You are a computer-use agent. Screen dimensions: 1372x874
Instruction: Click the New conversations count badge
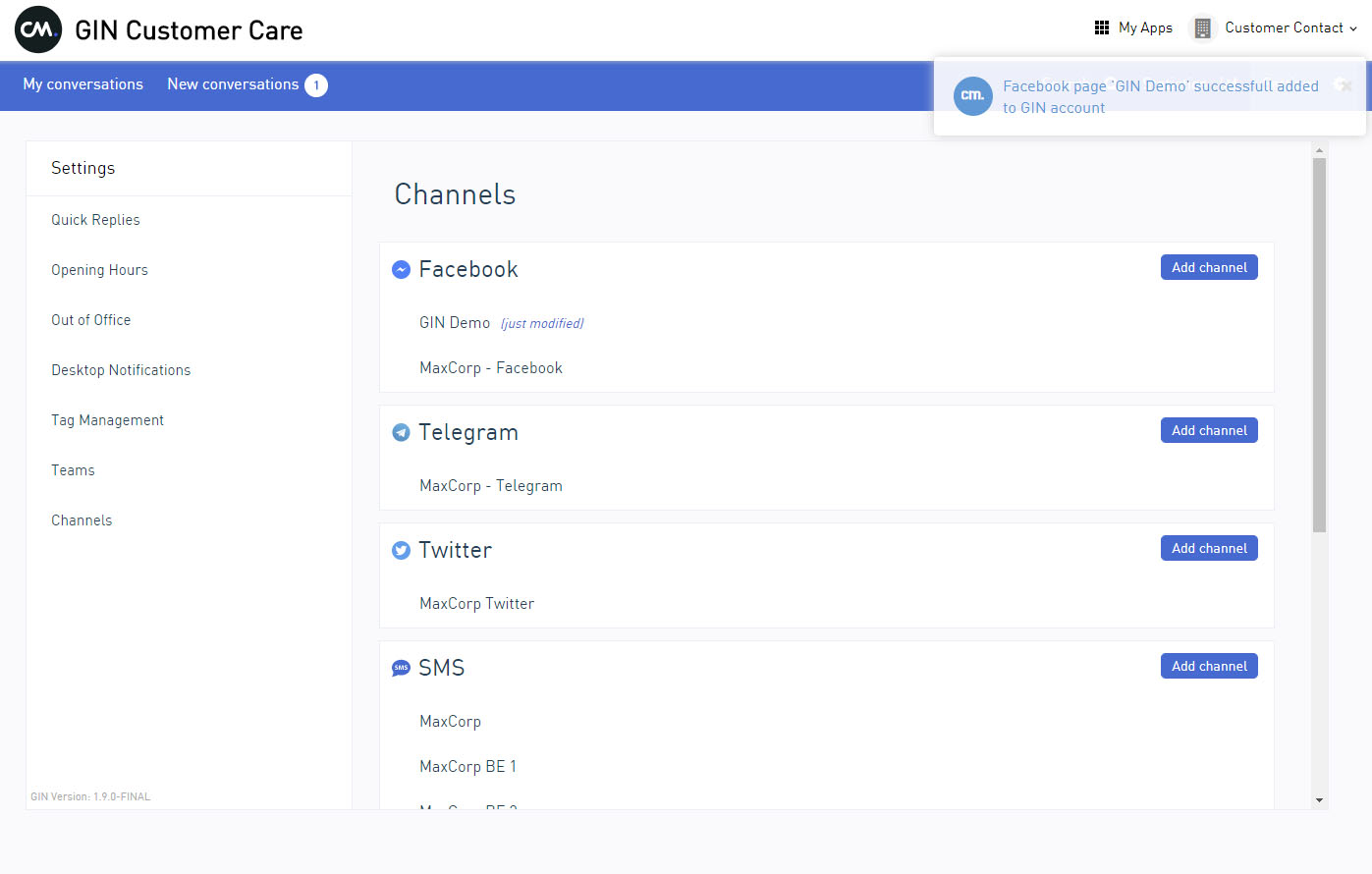(x=316, y=85)
